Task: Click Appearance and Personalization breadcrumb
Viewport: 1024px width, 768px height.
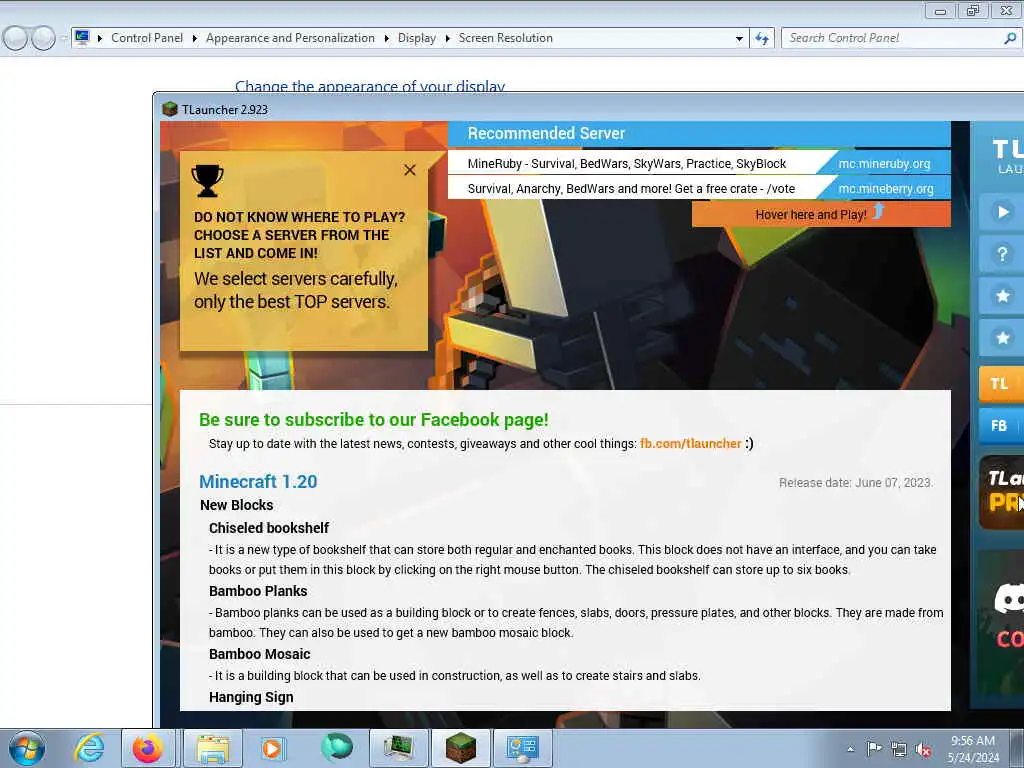Action: [x=290, y=38]
